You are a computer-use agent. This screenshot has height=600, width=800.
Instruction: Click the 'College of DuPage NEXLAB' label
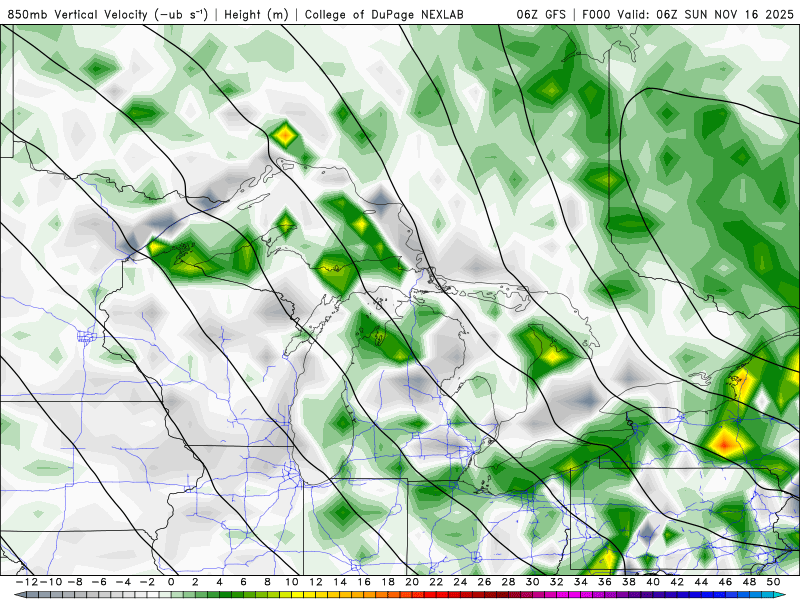[x=384, y=14]
